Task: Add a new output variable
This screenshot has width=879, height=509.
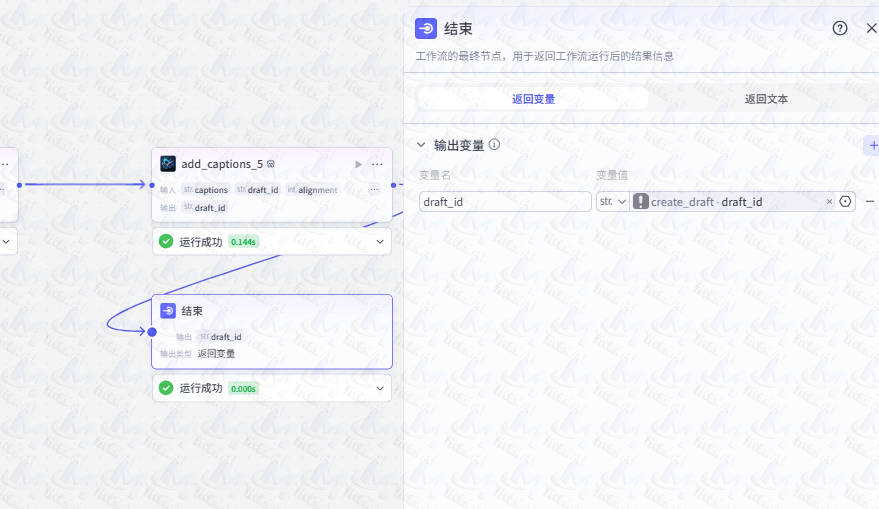Action: [872, 146]
